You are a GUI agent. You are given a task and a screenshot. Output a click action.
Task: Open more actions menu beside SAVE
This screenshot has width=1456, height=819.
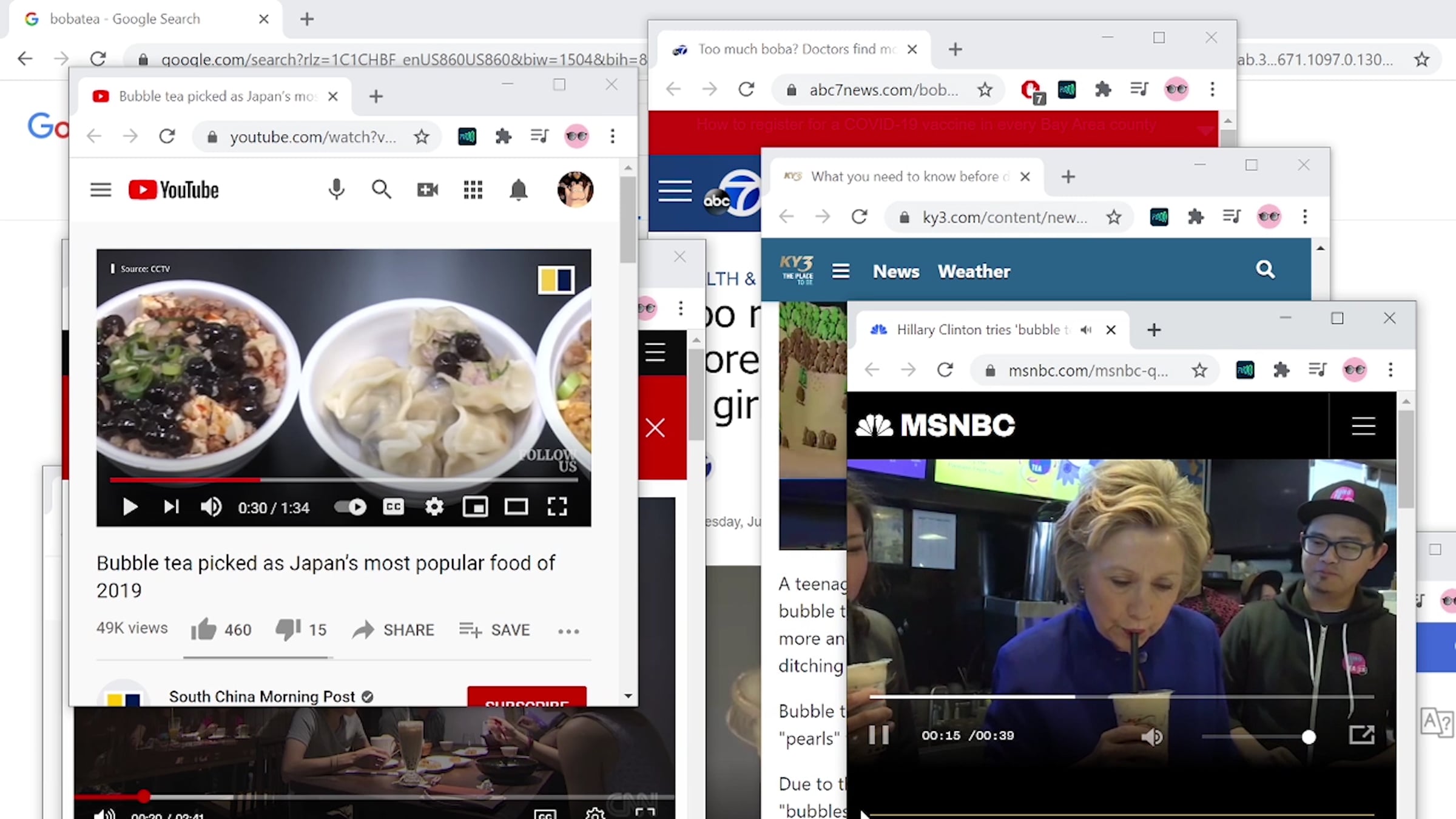568,632
